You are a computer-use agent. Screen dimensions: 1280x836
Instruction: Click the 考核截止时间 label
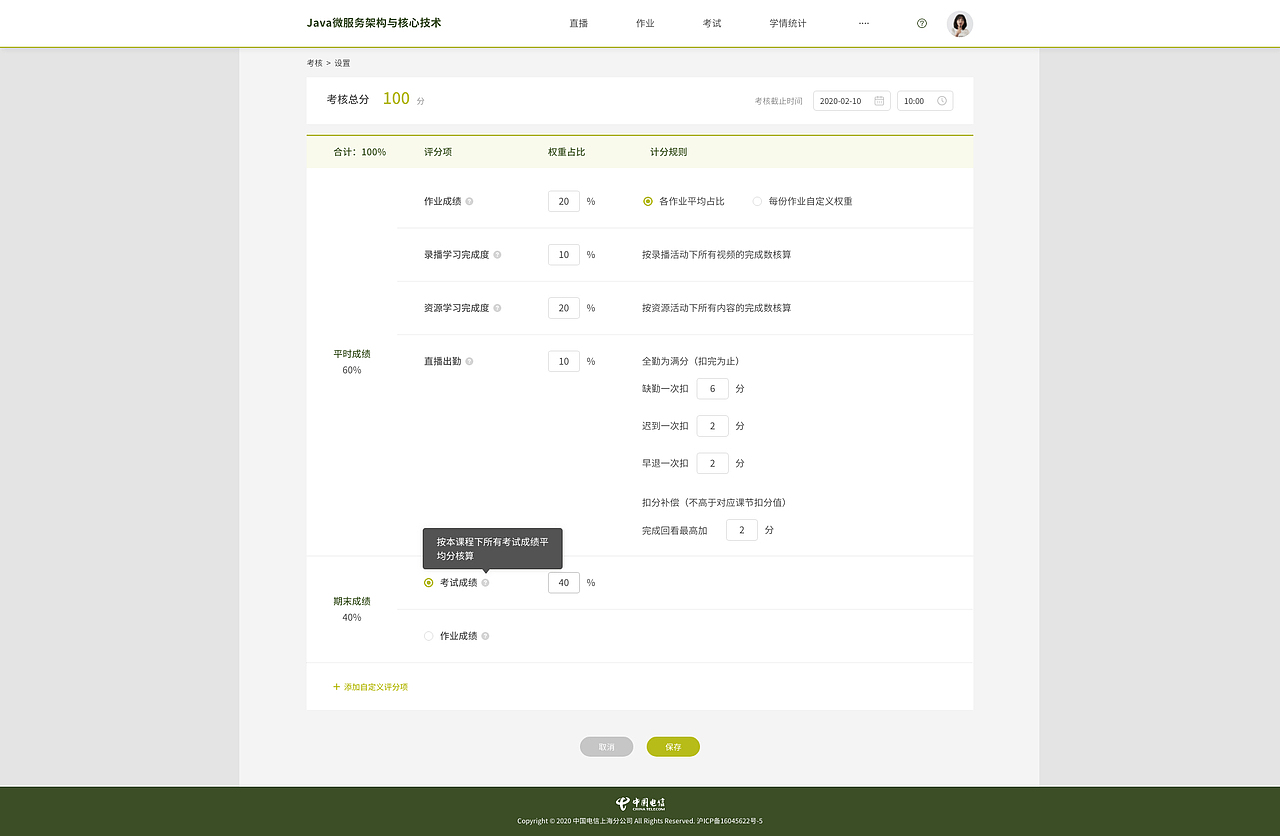(778, 101)
